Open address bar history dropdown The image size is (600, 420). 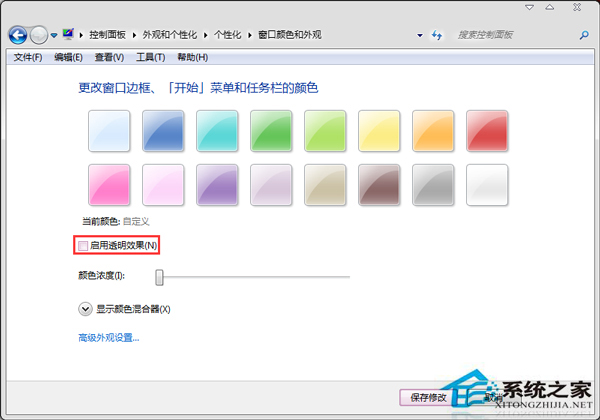[420, 35]
